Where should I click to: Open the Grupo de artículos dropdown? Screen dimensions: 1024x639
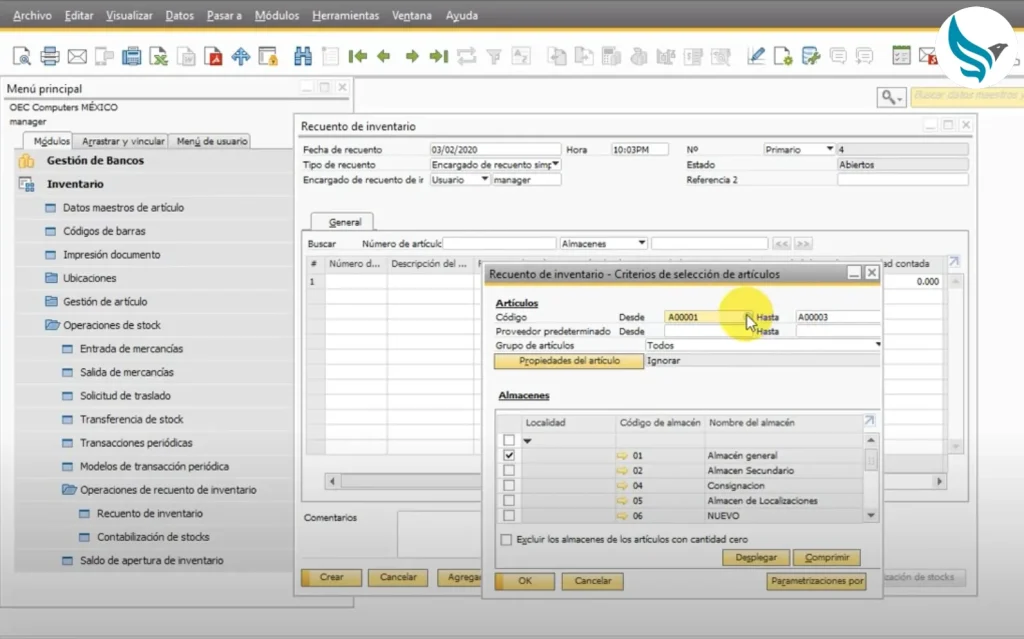(x=878, y=345)
